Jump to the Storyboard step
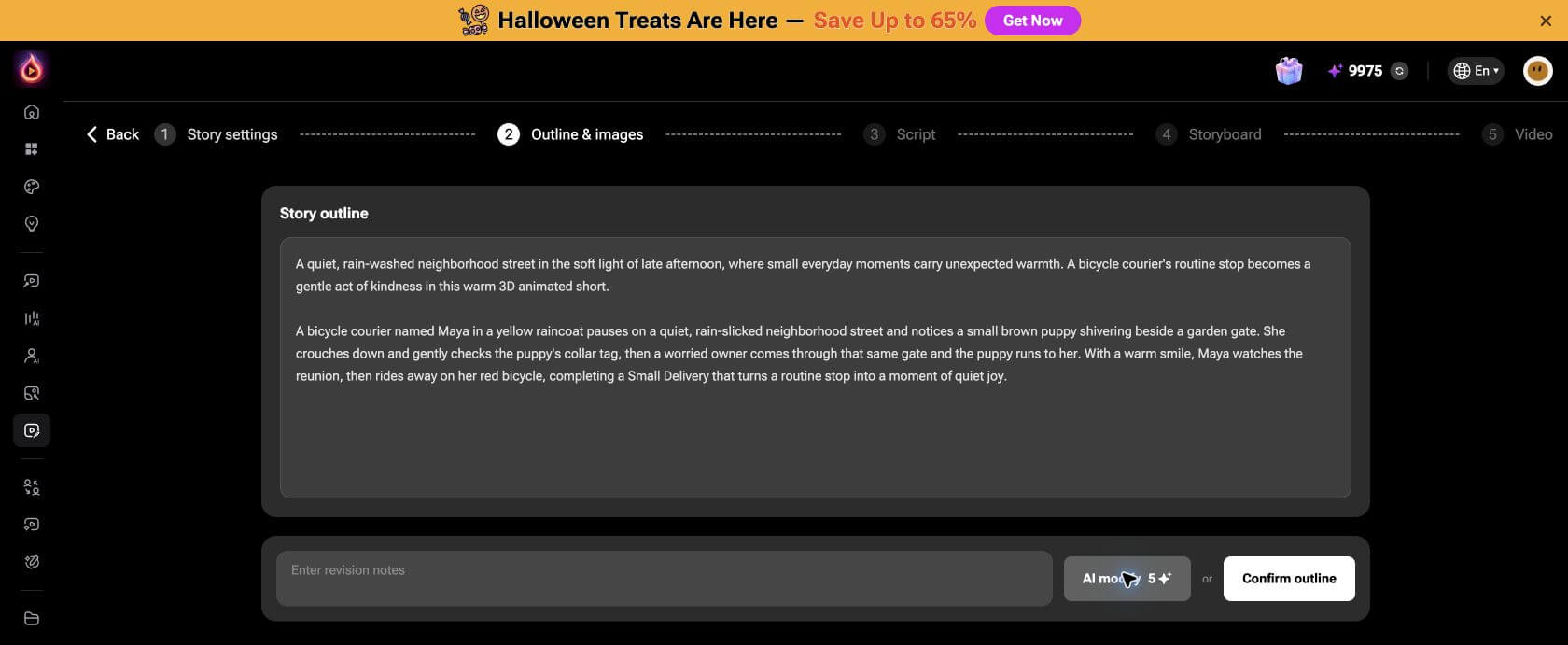Viewport: 1568px width, 645px height. coord(1209,134)
